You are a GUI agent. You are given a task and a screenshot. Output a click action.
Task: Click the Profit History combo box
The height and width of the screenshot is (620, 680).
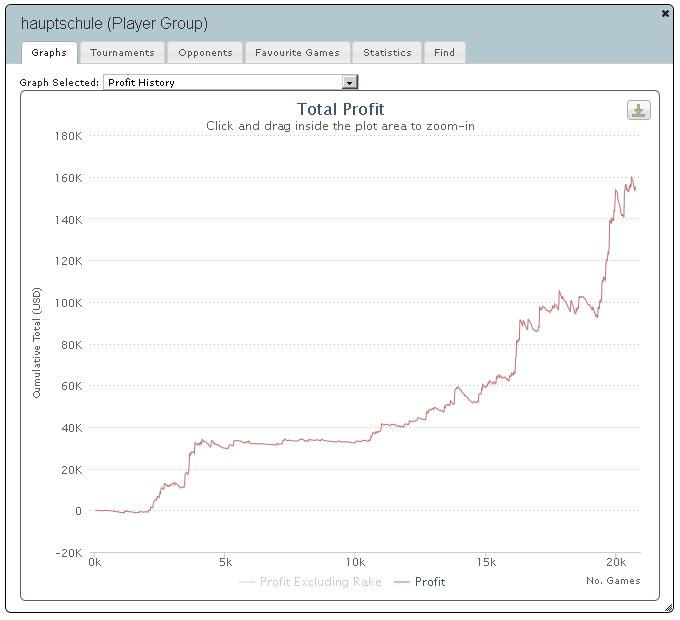pyautogui.click(x=231, y=82)
